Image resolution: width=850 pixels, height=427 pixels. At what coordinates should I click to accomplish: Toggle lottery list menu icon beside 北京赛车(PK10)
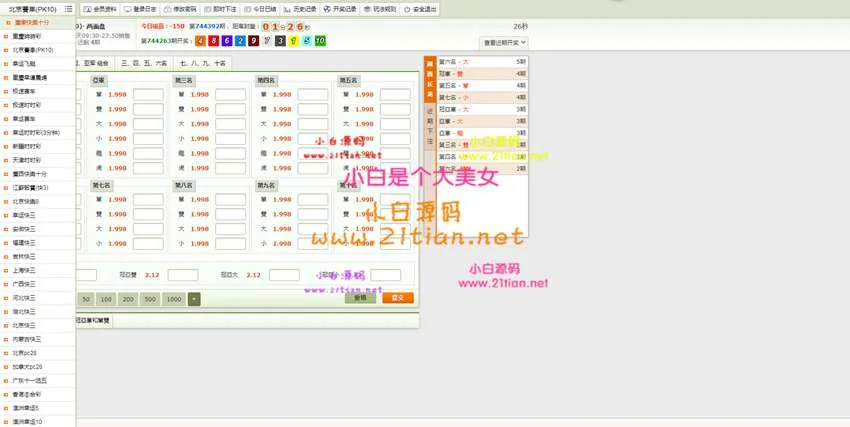point(68,8)
